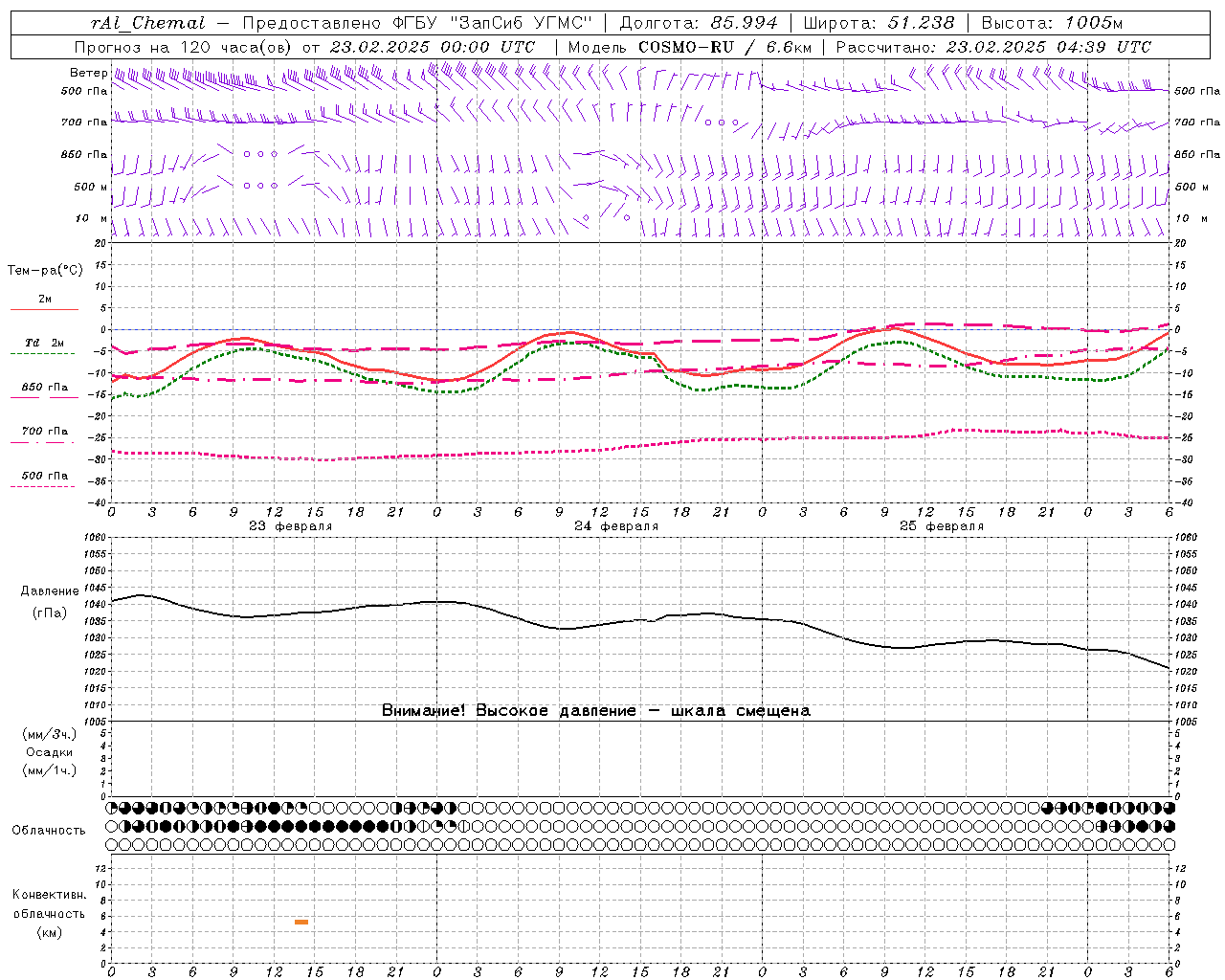Screen dimensions: 1225x980
Task: Click the orange convective cloud bar marker
Action: (x=301, y=922)
